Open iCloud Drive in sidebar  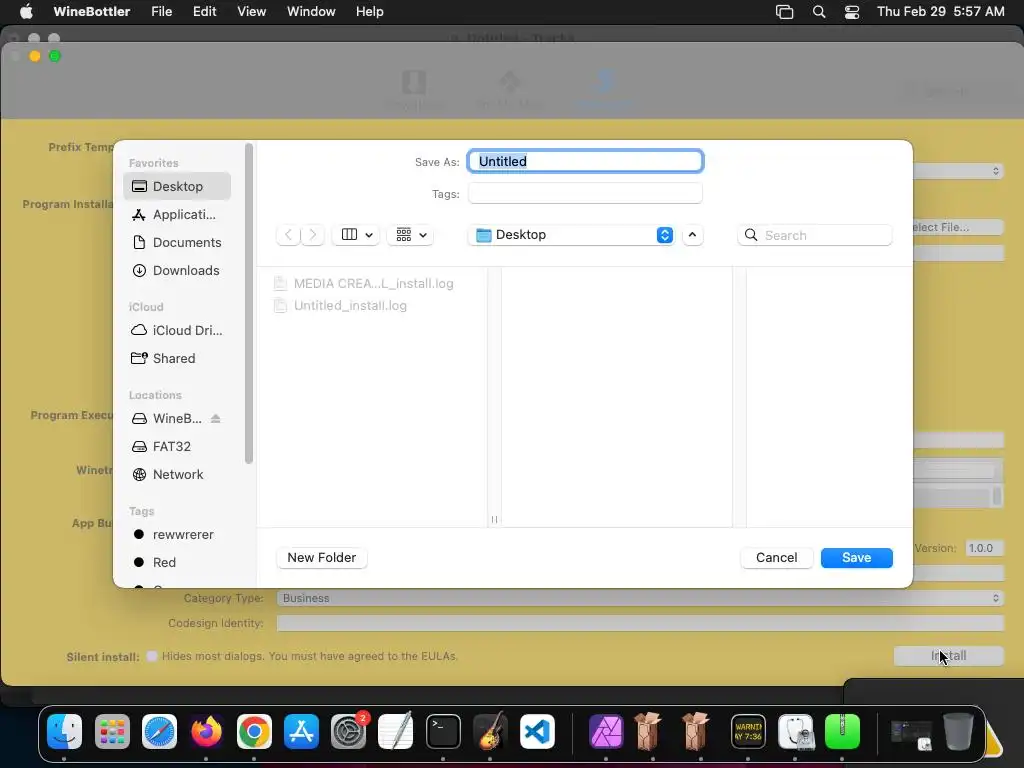[x=177, y=330]
